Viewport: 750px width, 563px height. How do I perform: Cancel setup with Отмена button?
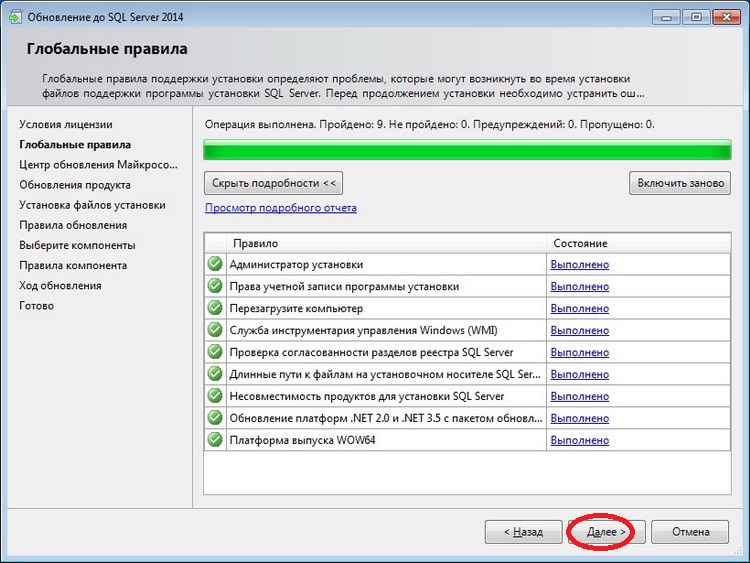690,532
